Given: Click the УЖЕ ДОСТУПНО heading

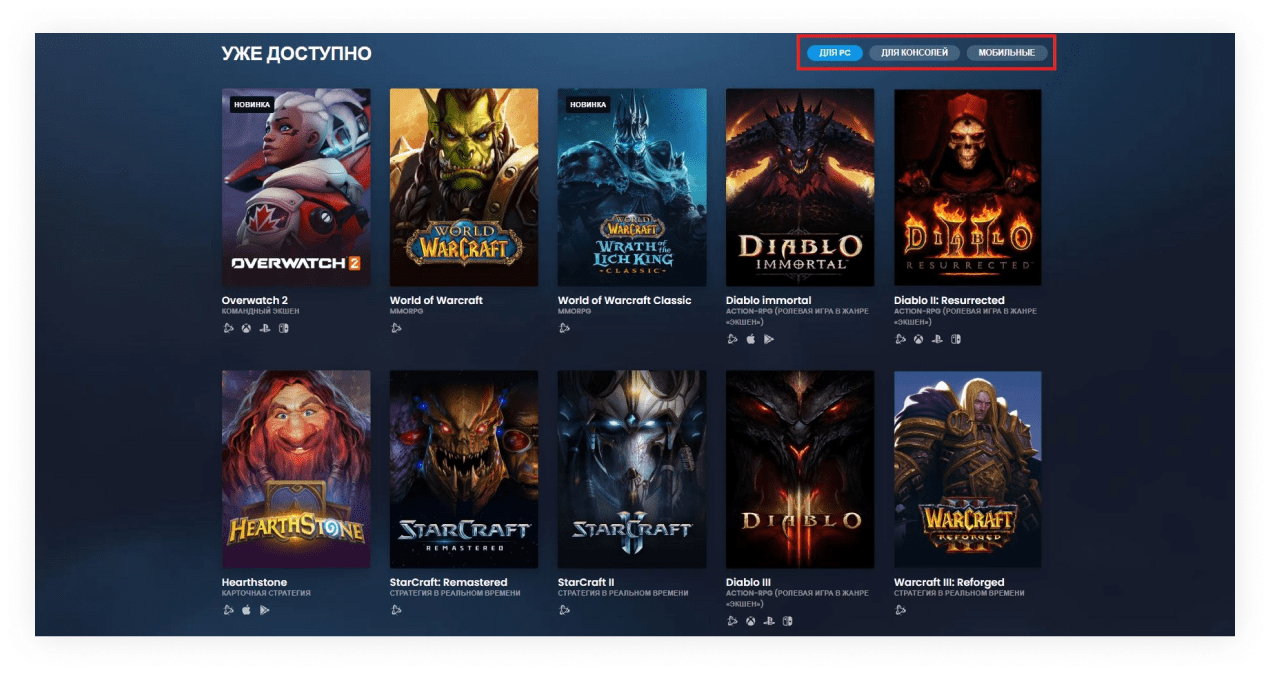Looking at the screenshot, I should 296,54.
